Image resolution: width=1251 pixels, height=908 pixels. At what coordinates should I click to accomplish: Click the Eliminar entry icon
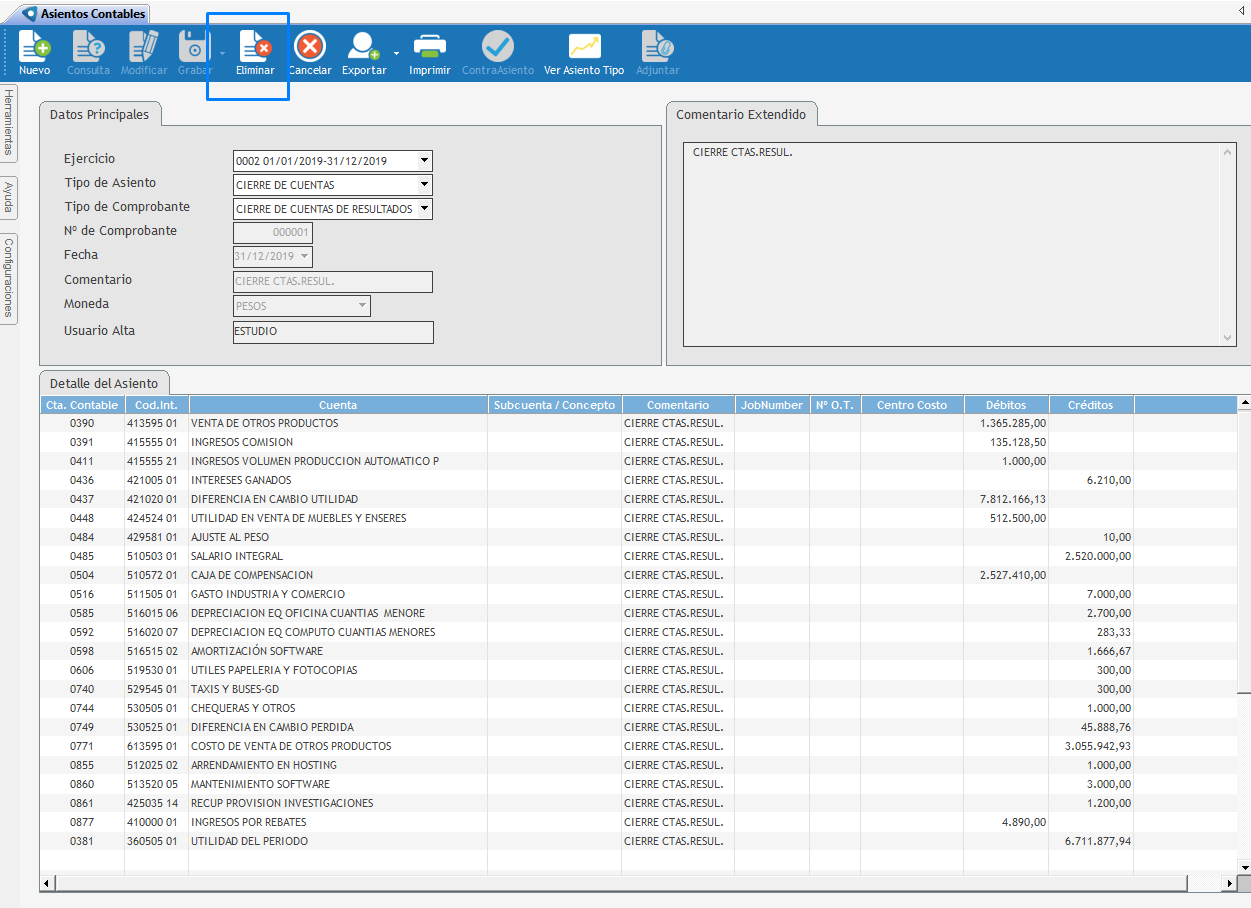click(255, 47)
